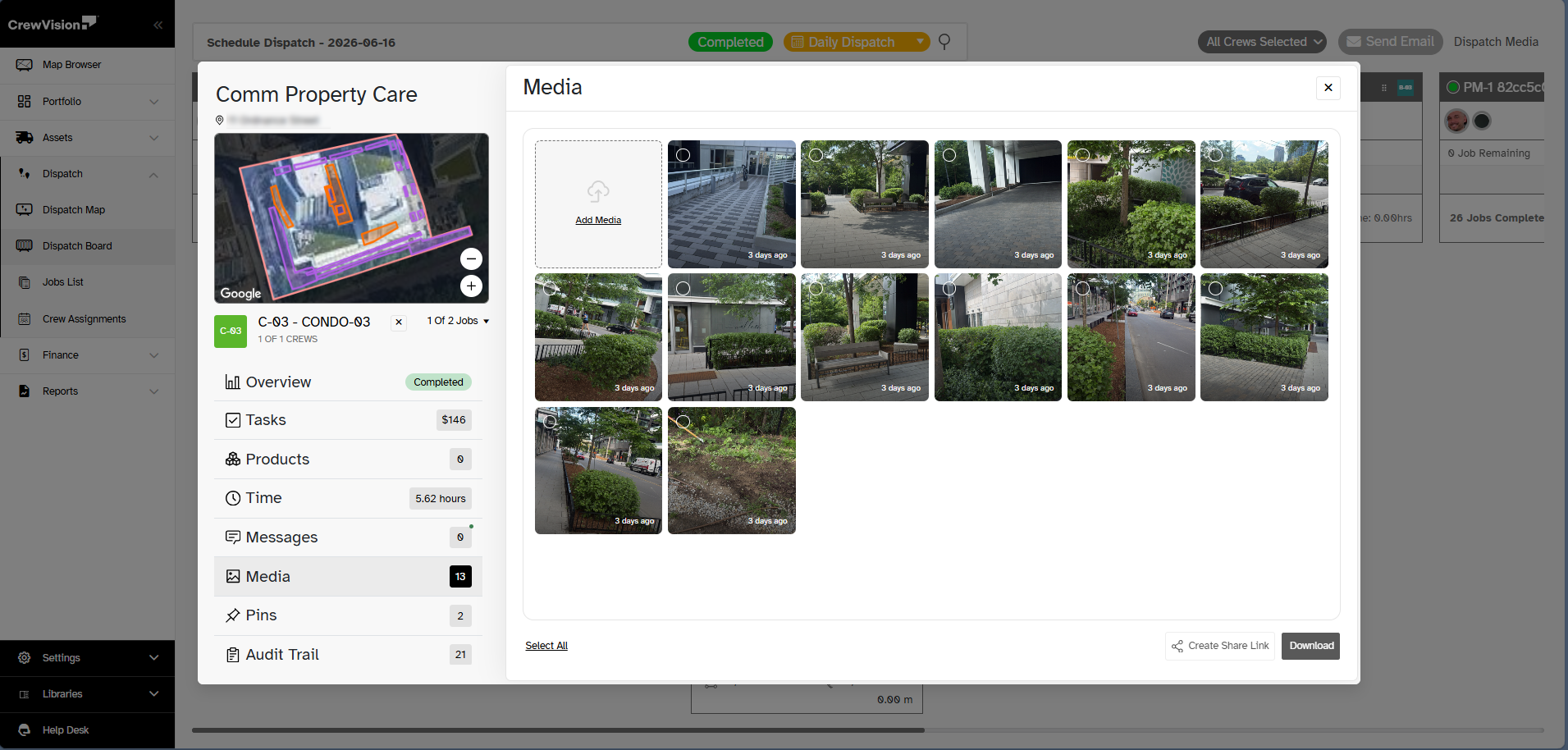Open Map Browser icon in sidebar
Screen dimensions: 1568x750
tap(25, 65)
